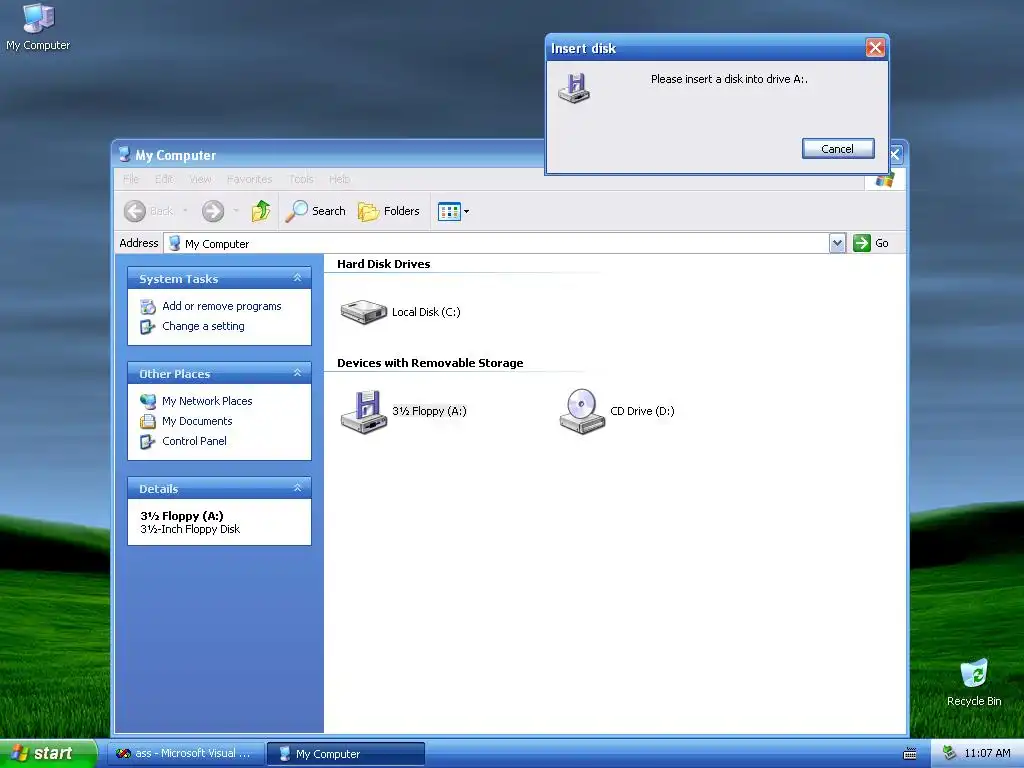Open the Back history dropdown arrow

[185, 211]
